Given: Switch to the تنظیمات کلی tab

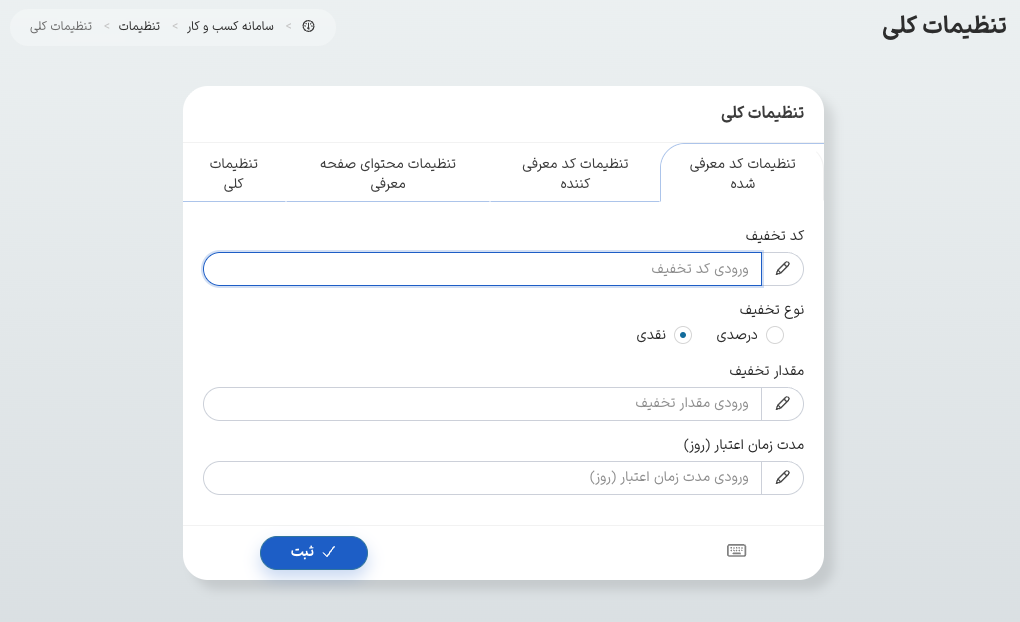Looking at the screenshot, I should [234, 172].
